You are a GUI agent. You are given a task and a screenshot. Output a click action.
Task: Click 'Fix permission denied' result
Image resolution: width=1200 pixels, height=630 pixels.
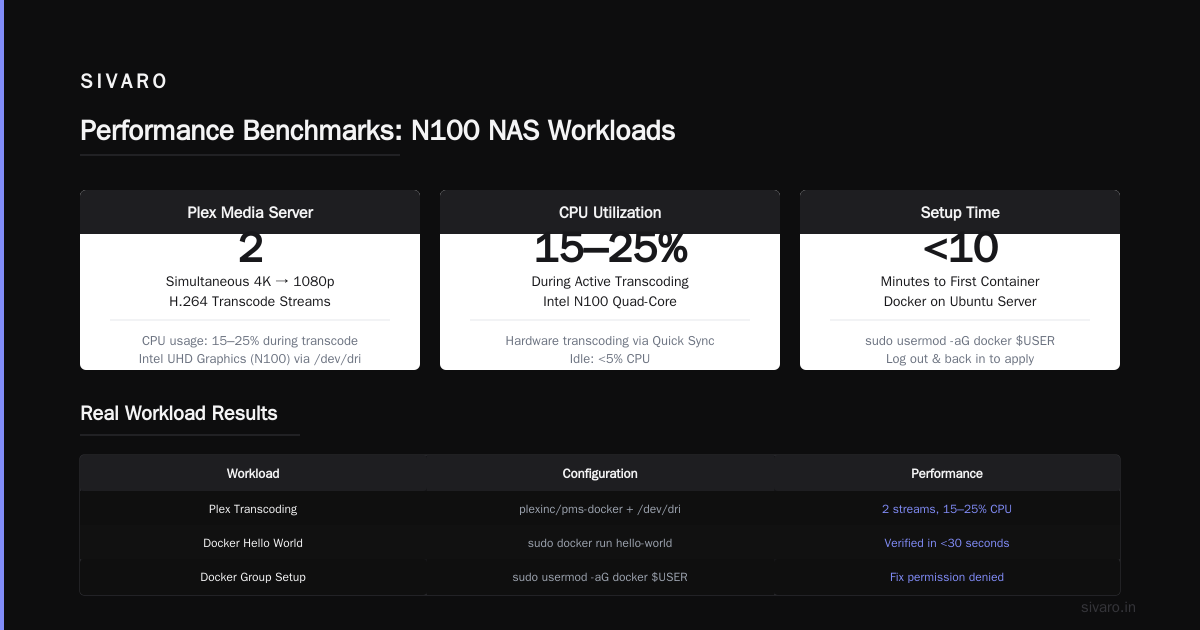(x=947, y=577)
